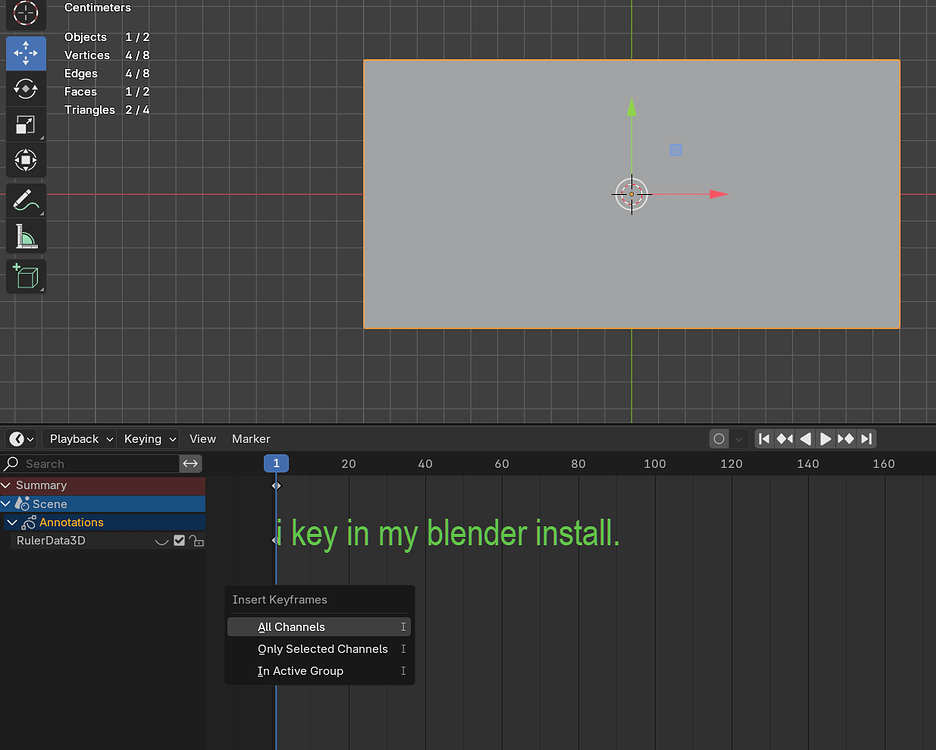The image size is (936, 750).
Task: Play the animation in reverse
Action: coord(805,439)
